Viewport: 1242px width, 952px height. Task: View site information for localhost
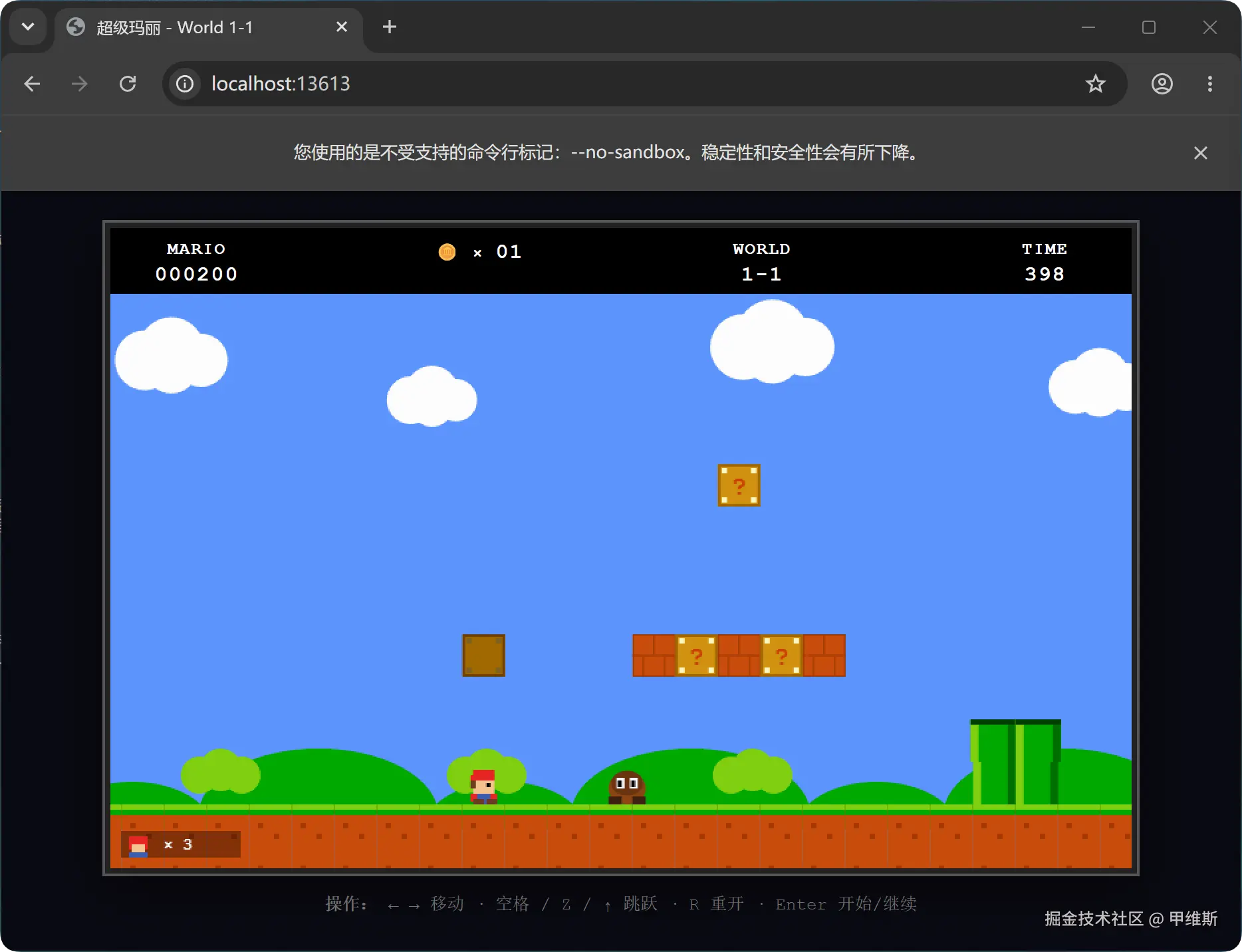pyautogui.click(x=184, y=84)
